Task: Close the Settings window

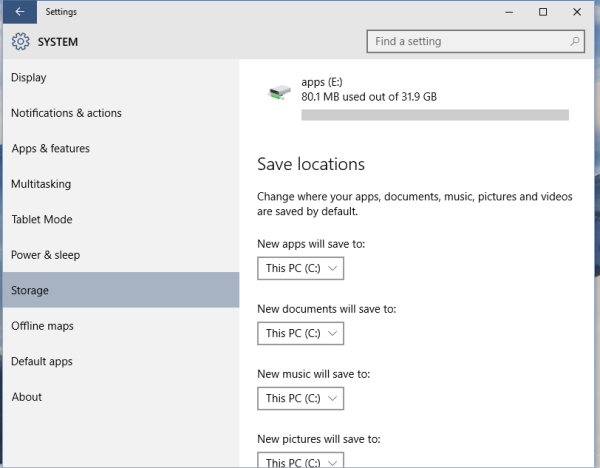Action: pyautogui.click(x=577, y=12)
